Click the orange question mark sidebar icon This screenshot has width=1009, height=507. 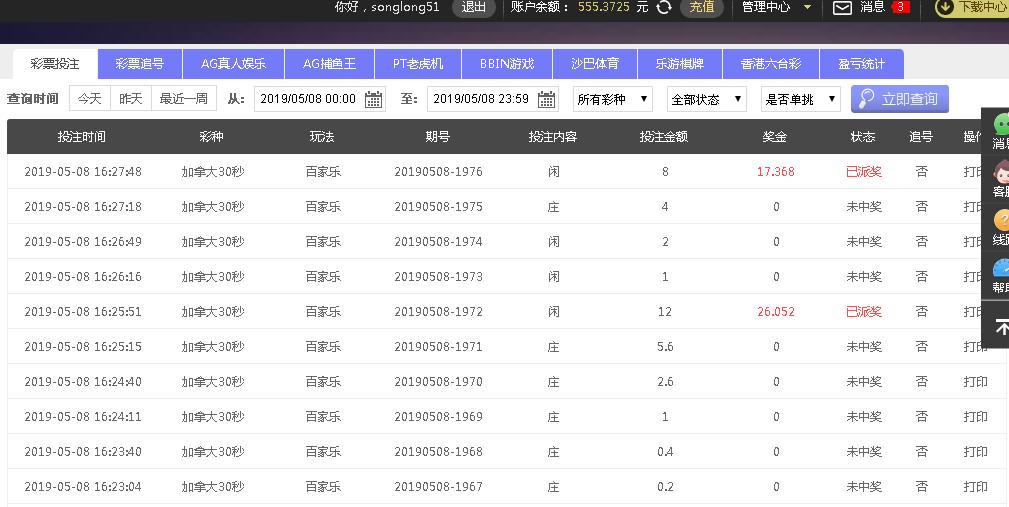click(1000, 221)
